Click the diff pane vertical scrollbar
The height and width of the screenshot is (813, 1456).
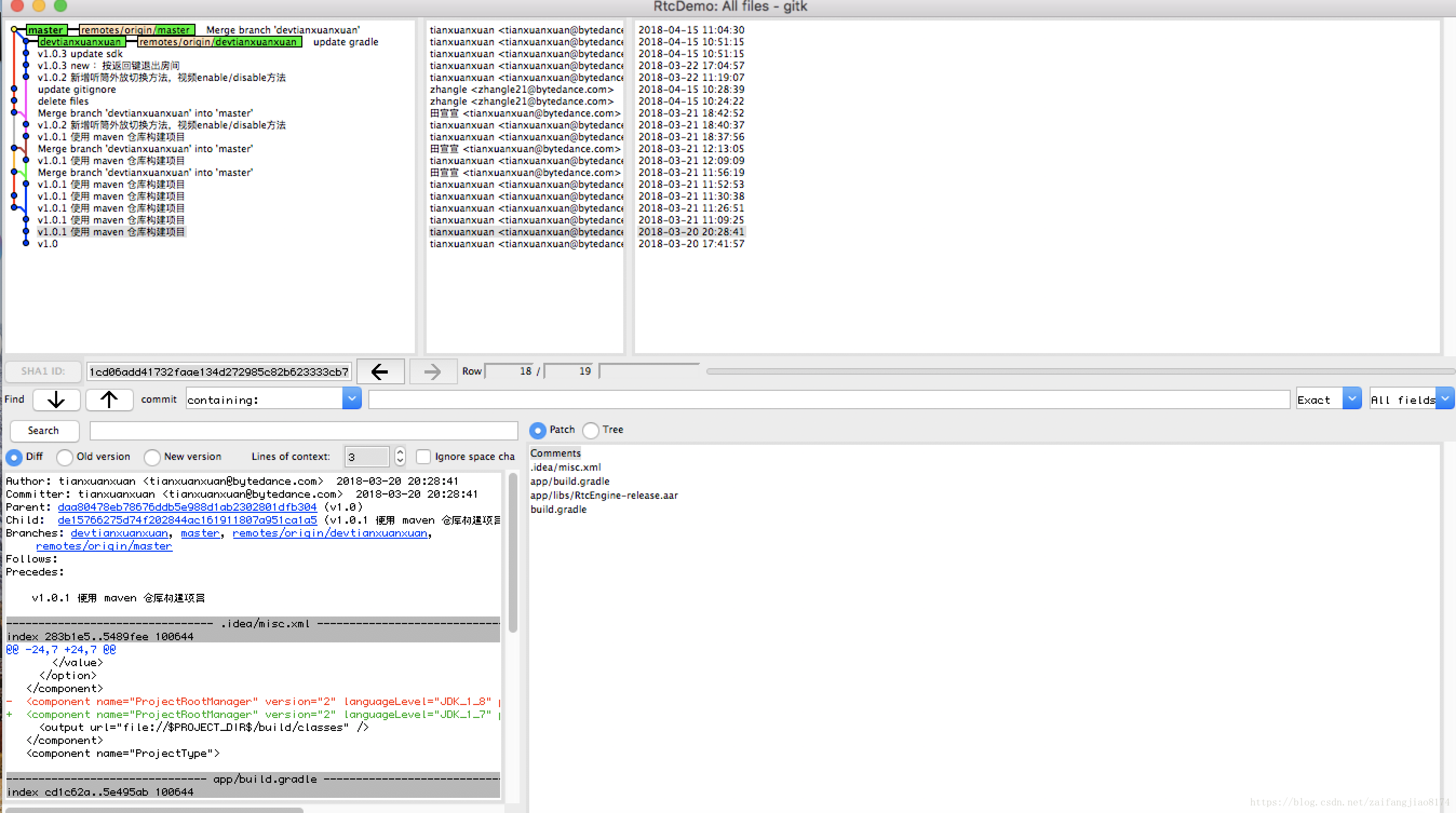pyautogui.click(x=513, y=554)
